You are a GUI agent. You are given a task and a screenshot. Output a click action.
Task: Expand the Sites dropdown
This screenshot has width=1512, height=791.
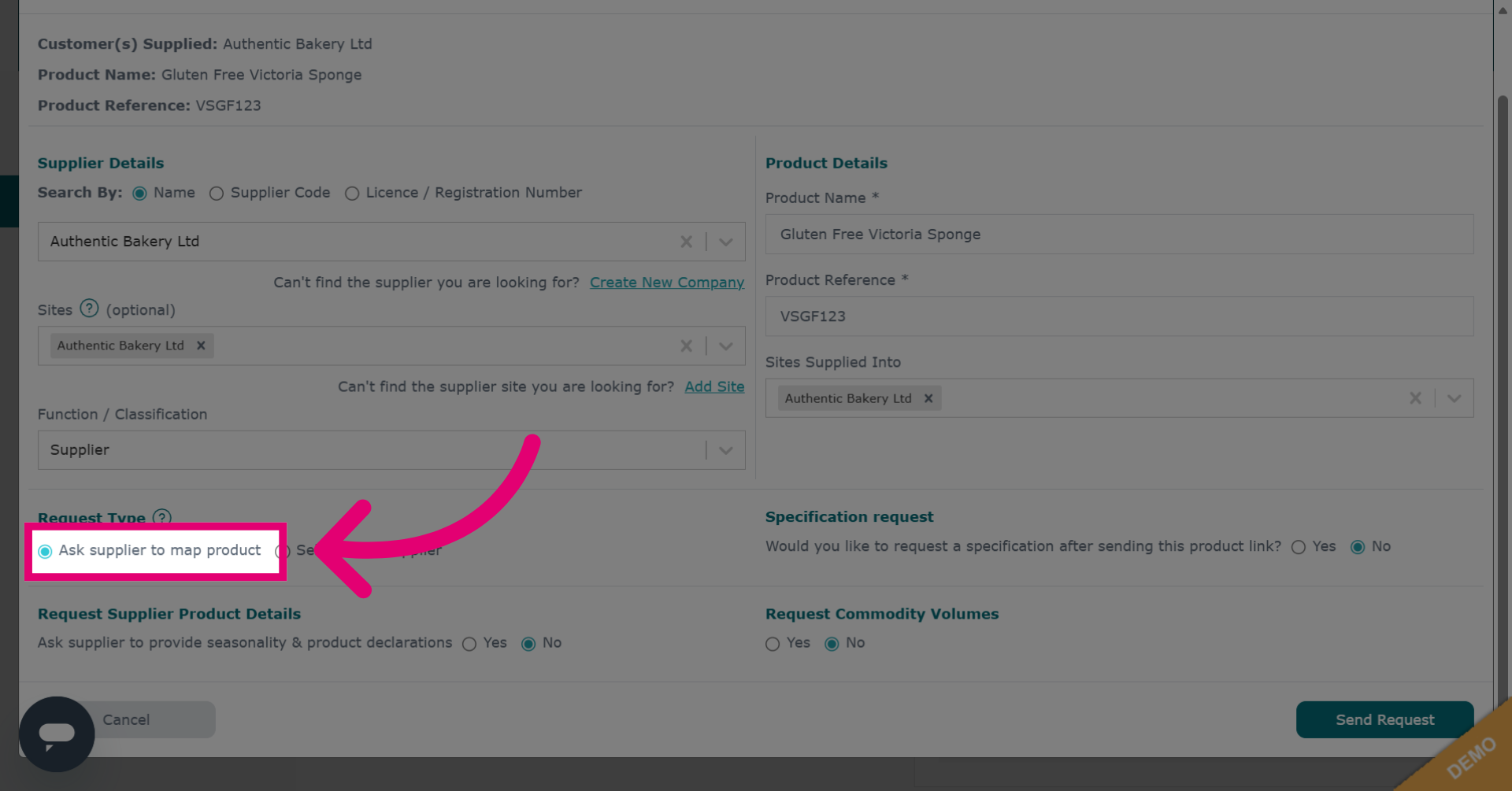coord(726,346)
